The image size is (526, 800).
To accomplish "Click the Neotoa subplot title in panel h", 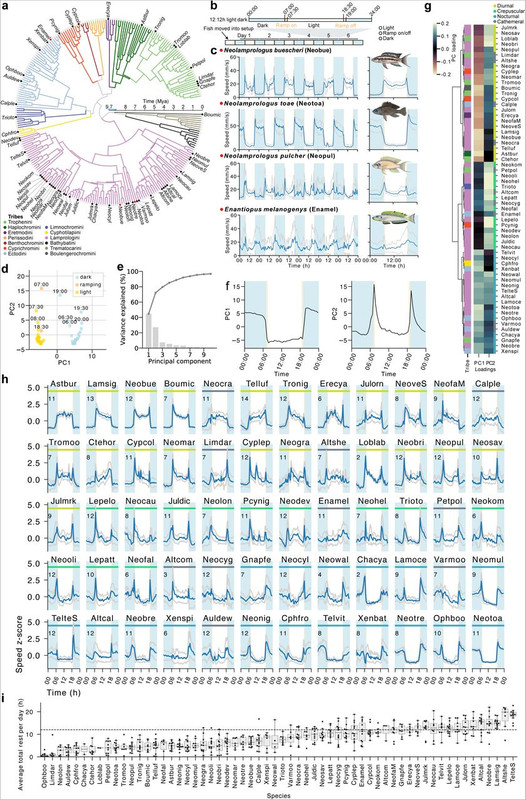I will point(487,618).
